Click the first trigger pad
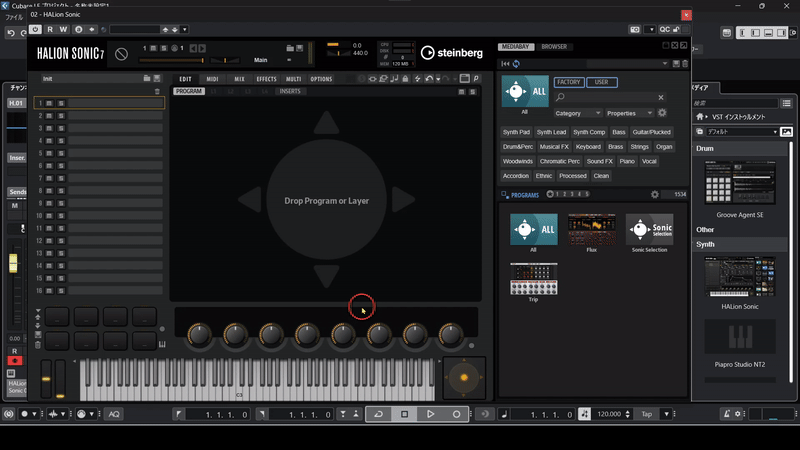The height and width of the screenshot is (450, 800). click(57, 317)
